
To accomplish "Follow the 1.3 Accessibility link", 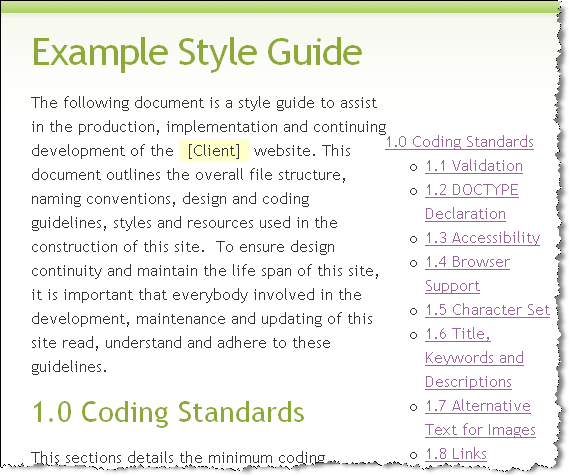I will click(x=483, y=238).
